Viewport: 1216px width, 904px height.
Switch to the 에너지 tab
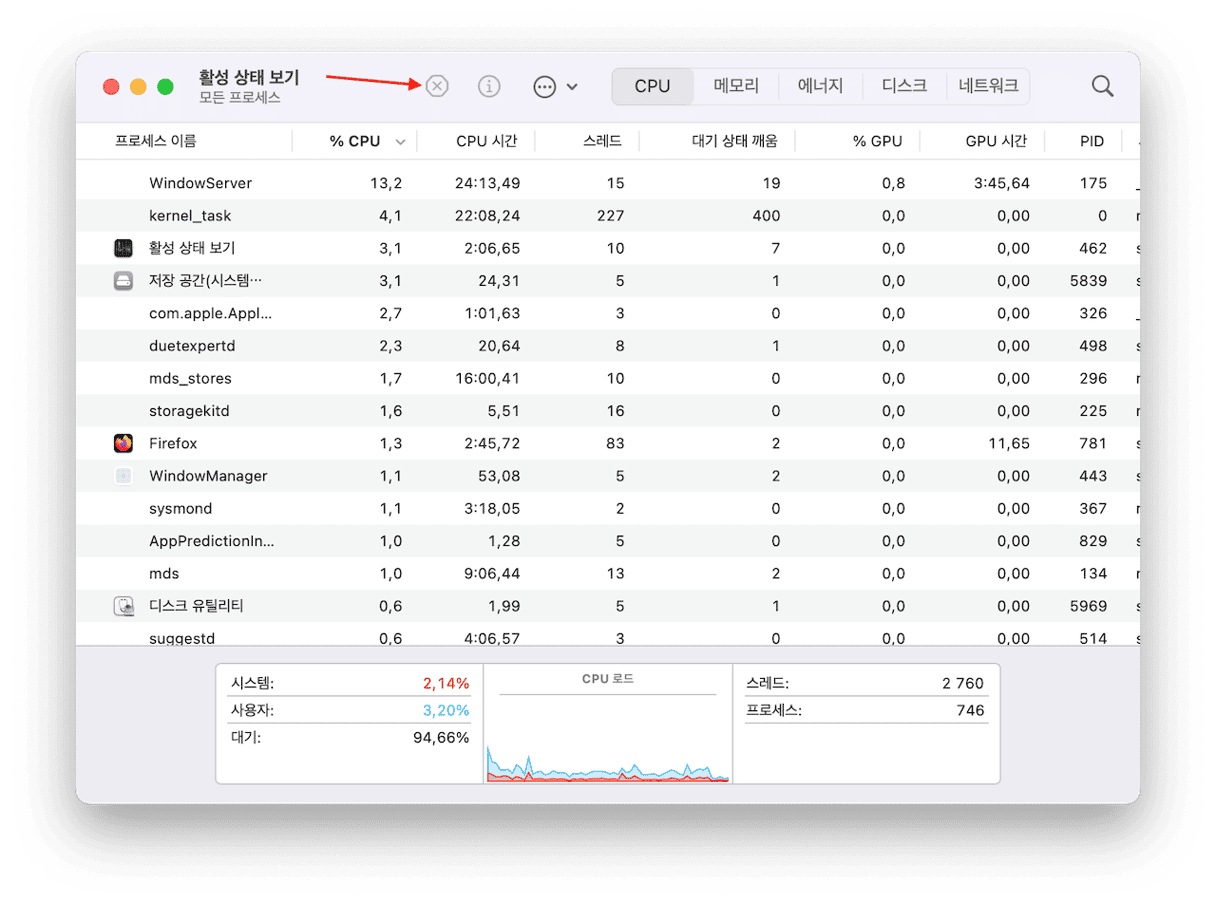pyautogui.click(x=820, y=86)
